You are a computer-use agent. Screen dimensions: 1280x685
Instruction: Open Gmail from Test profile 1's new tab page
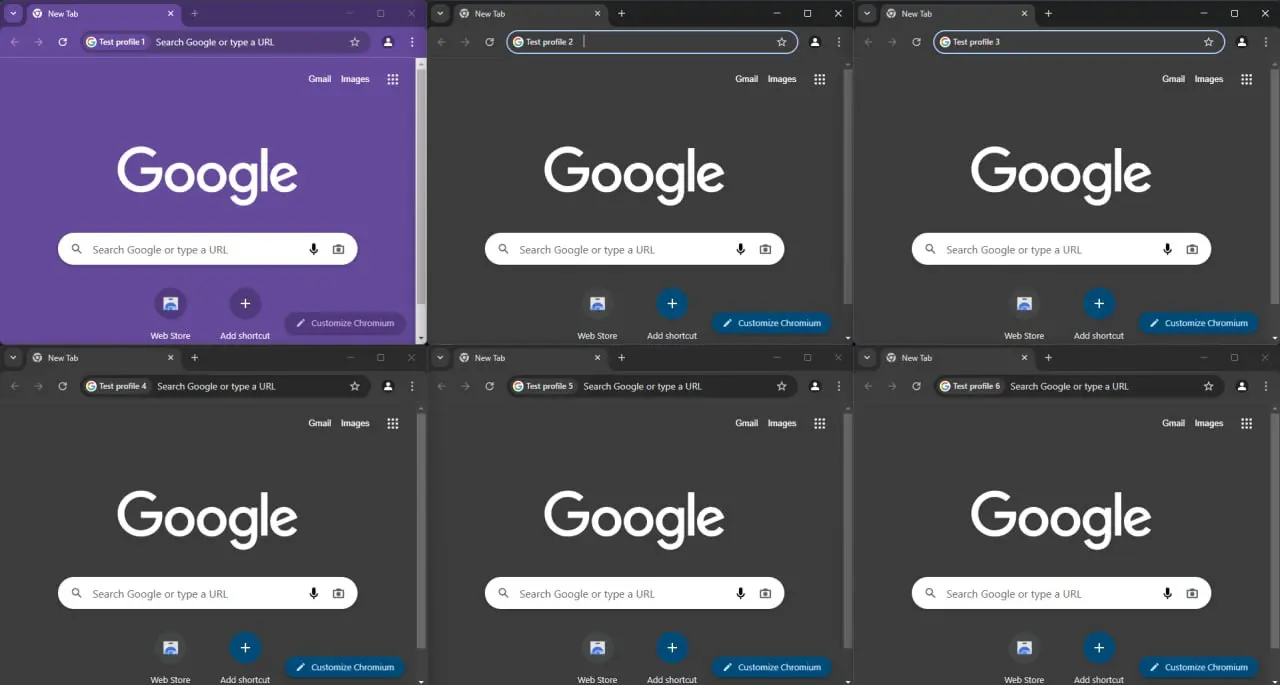point(319,79)
